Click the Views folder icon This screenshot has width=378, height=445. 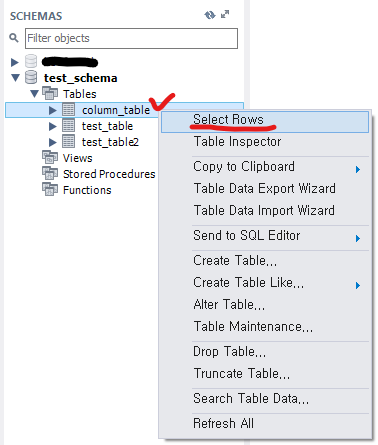(x=50, y=157)
